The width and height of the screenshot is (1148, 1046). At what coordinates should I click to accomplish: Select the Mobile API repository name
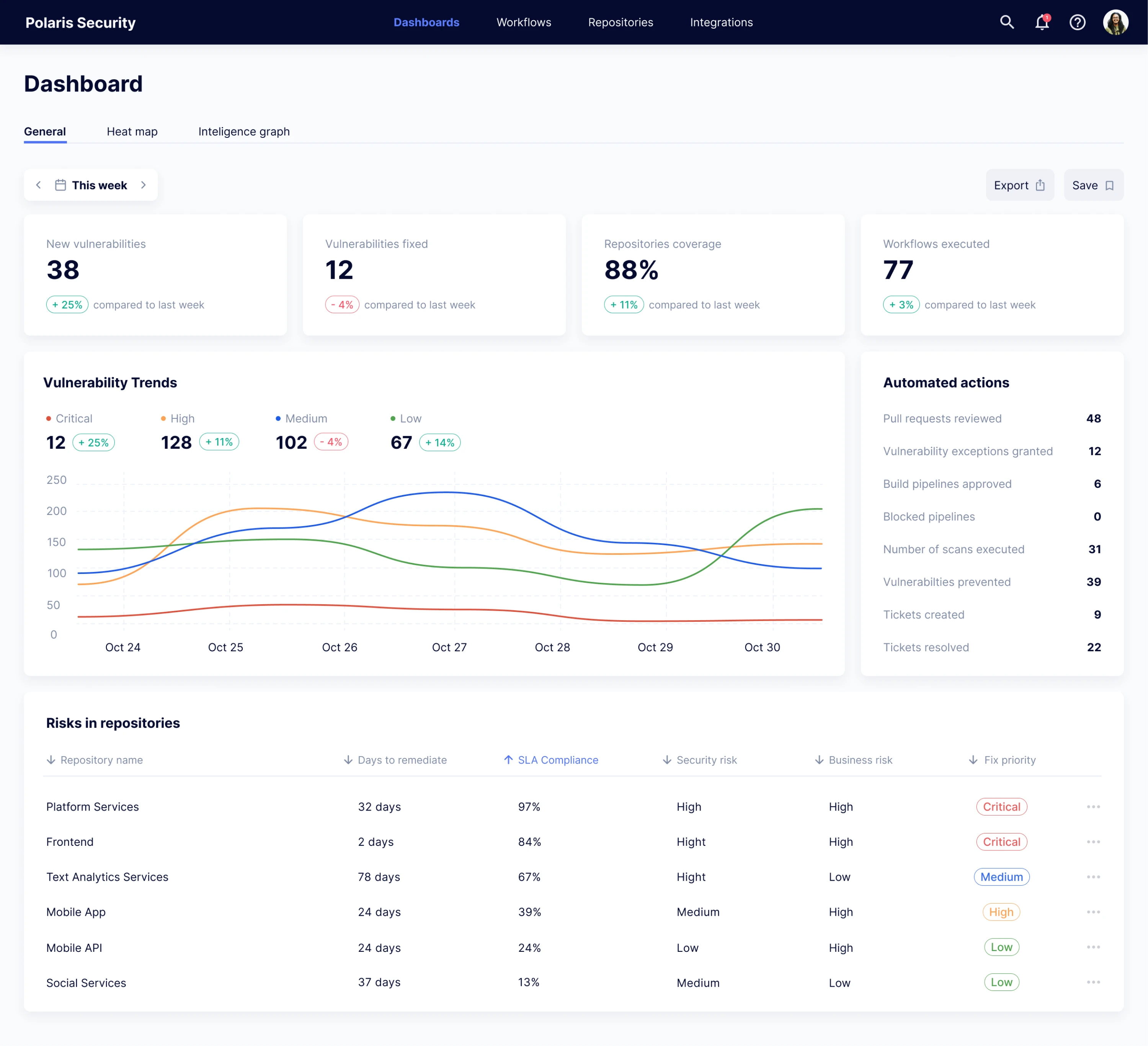click(x=74, y=948)
